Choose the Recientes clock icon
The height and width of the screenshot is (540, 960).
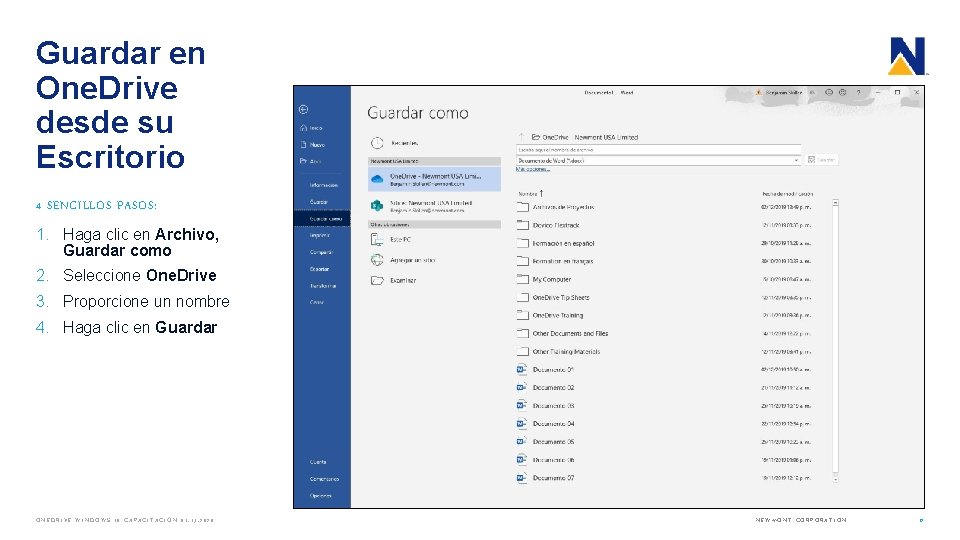click(x=377, y=143)
